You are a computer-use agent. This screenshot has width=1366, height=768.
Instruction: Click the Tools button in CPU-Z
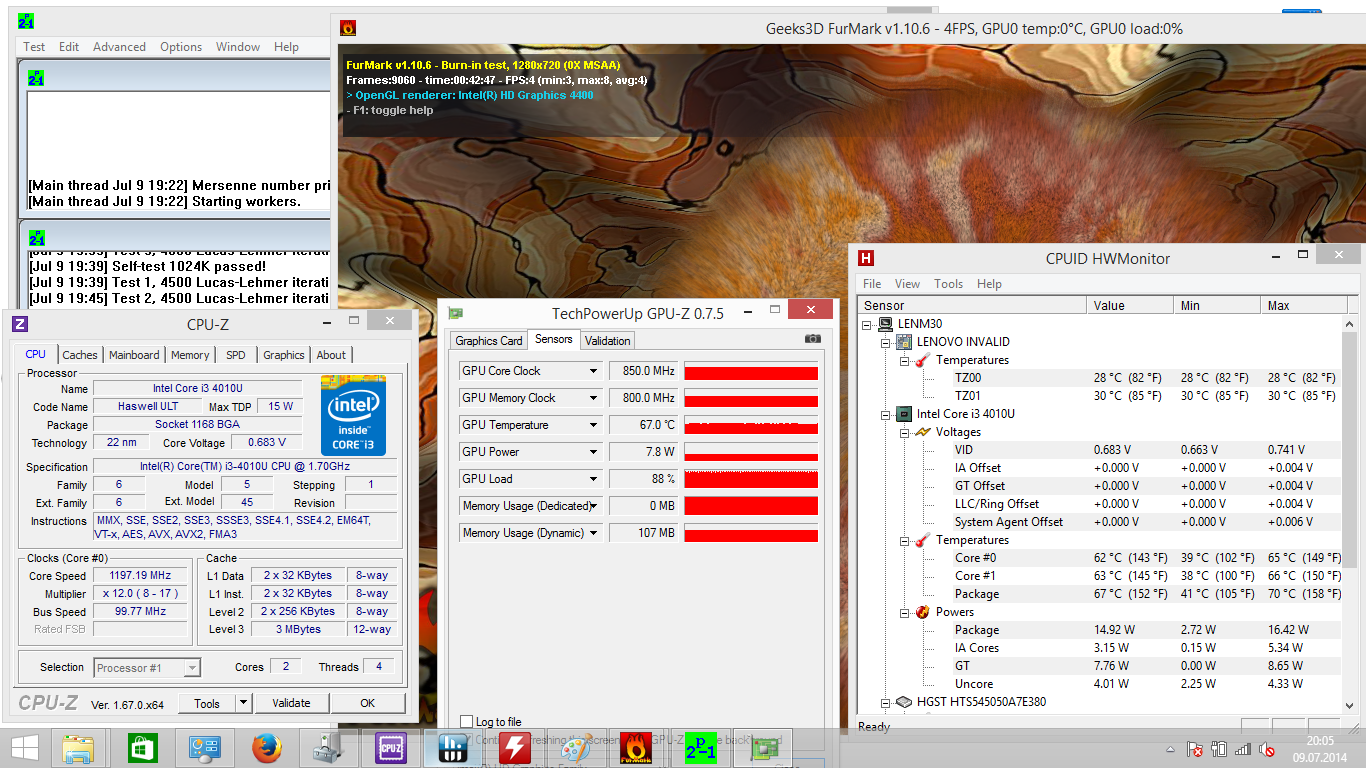(207, 703)
